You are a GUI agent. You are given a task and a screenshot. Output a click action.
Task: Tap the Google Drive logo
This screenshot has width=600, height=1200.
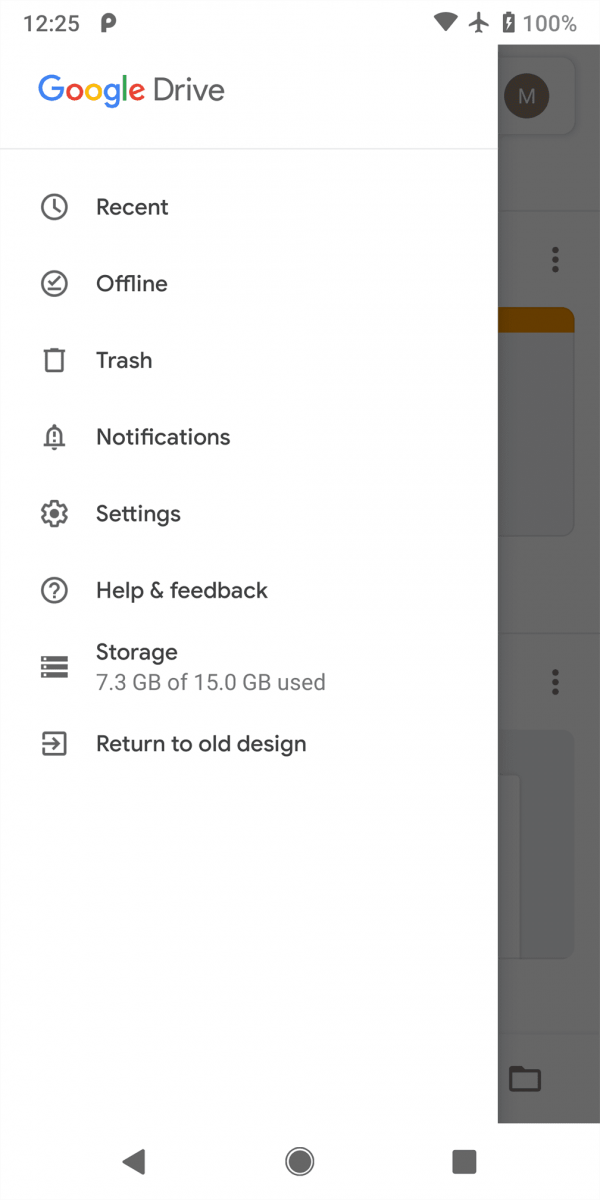point(131,90)
